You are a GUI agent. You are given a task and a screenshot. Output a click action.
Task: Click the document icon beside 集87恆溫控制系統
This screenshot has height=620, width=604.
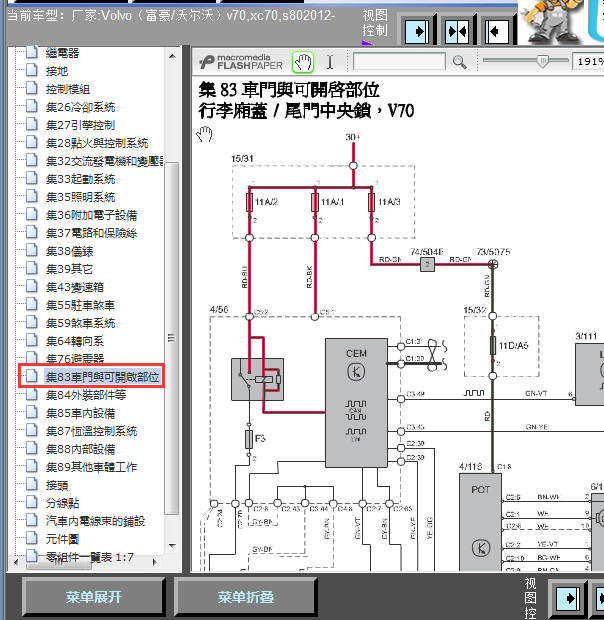32,430
